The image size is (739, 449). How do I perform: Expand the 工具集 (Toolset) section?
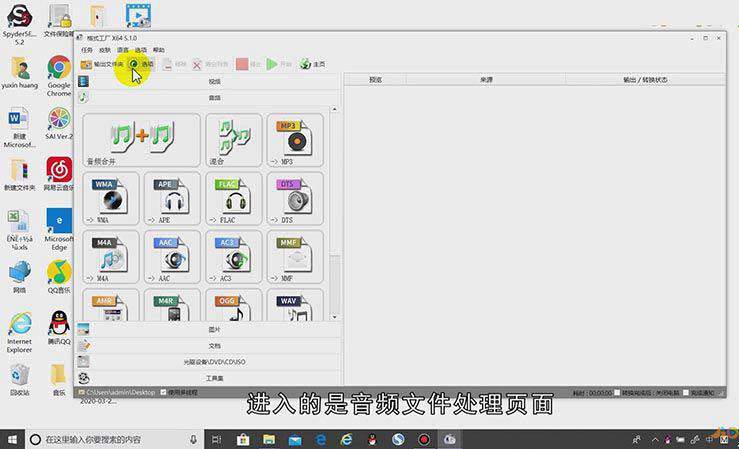(x=208, y=378)
